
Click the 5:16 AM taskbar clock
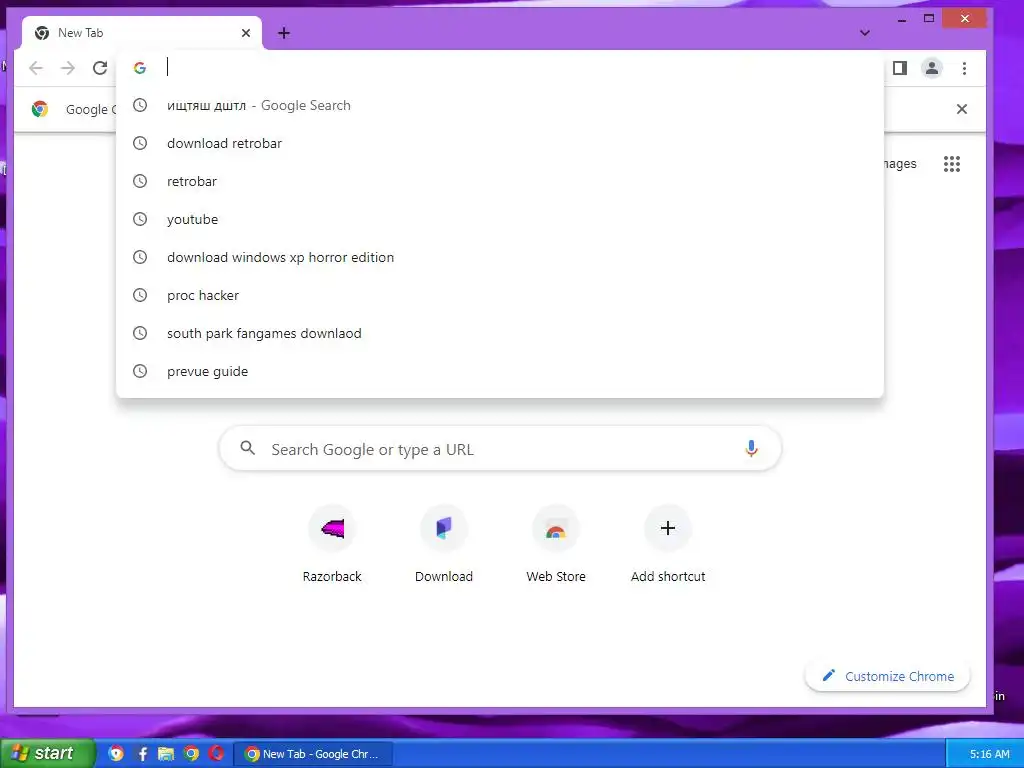tap(989, 754)
